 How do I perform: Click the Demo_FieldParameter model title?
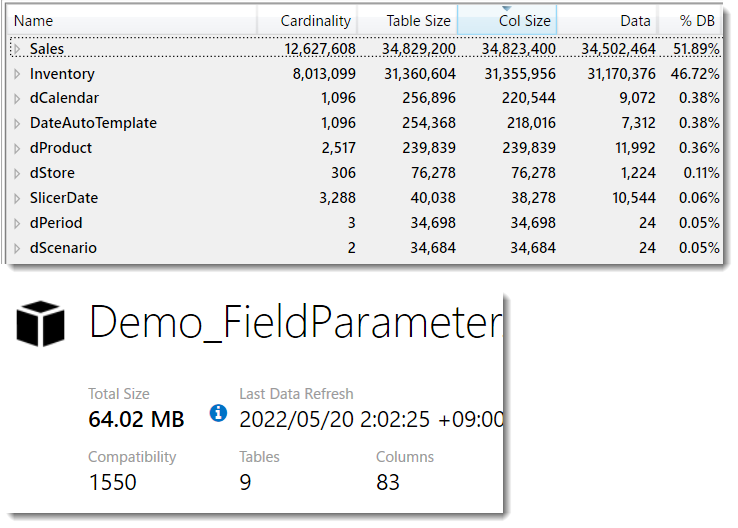296,323
